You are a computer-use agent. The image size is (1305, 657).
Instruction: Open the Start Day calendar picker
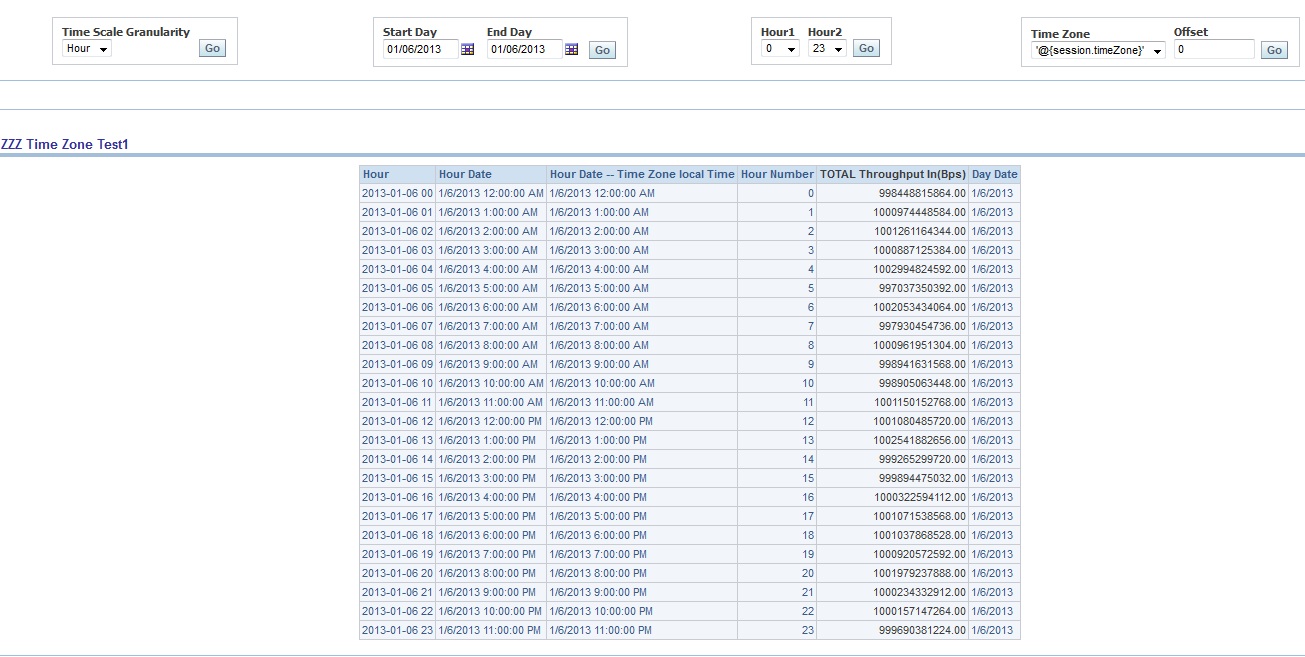click(467, 48)
